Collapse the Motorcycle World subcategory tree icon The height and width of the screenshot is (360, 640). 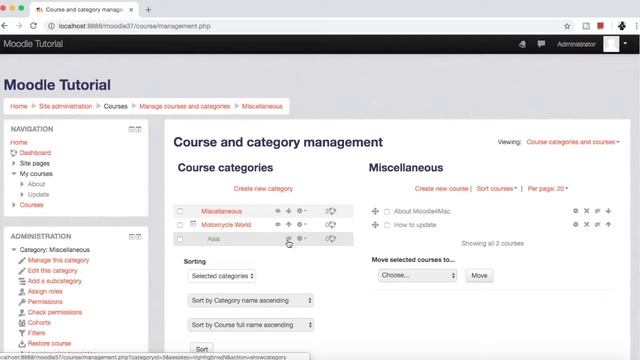click(193, 224)
